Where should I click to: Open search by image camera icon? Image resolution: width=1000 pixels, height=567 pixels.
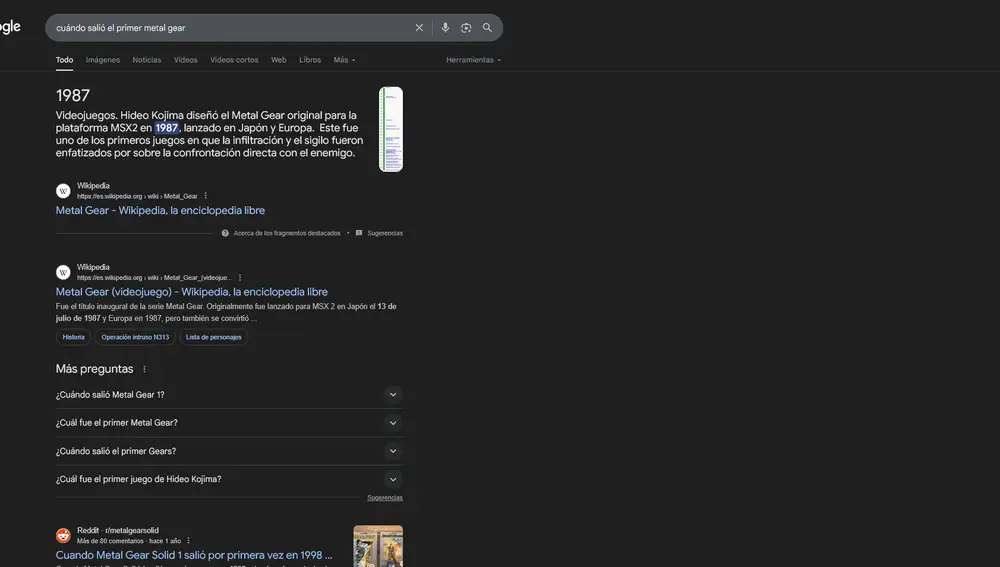point(466,27)
